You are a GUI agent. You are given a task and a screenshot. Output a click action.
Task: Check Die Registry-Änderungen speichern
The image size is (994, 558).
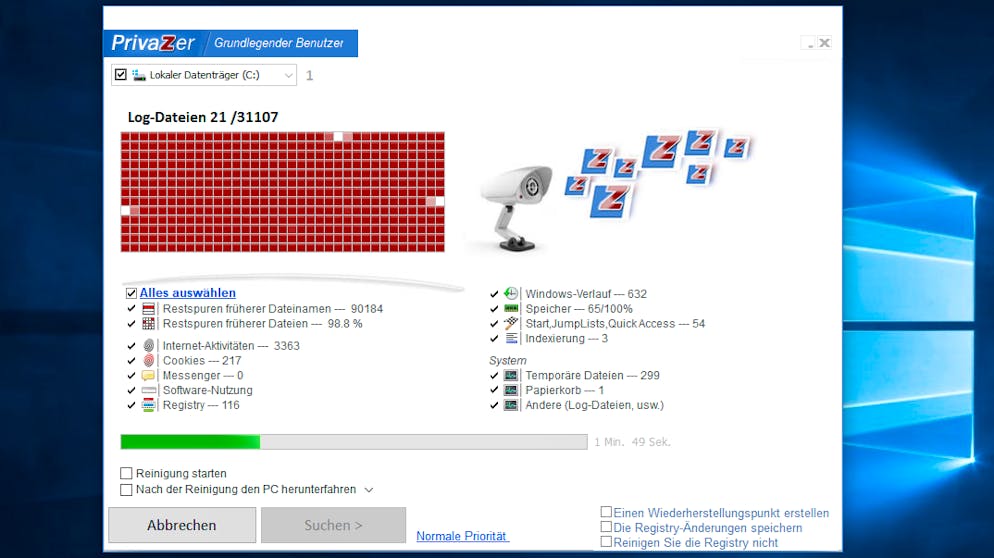(606, 527)
